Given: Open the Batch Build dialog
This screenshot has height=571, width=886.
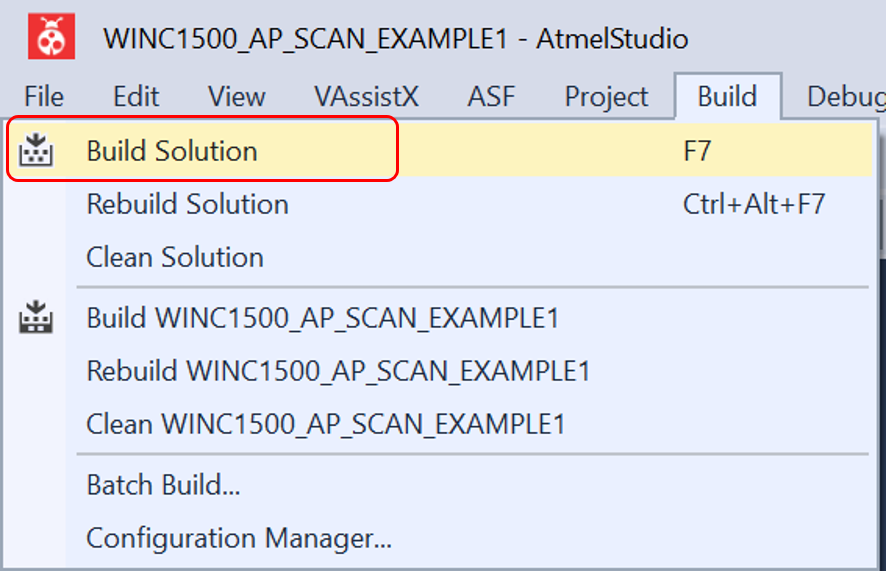Looking at the screenshot, I should click(163, 486).
